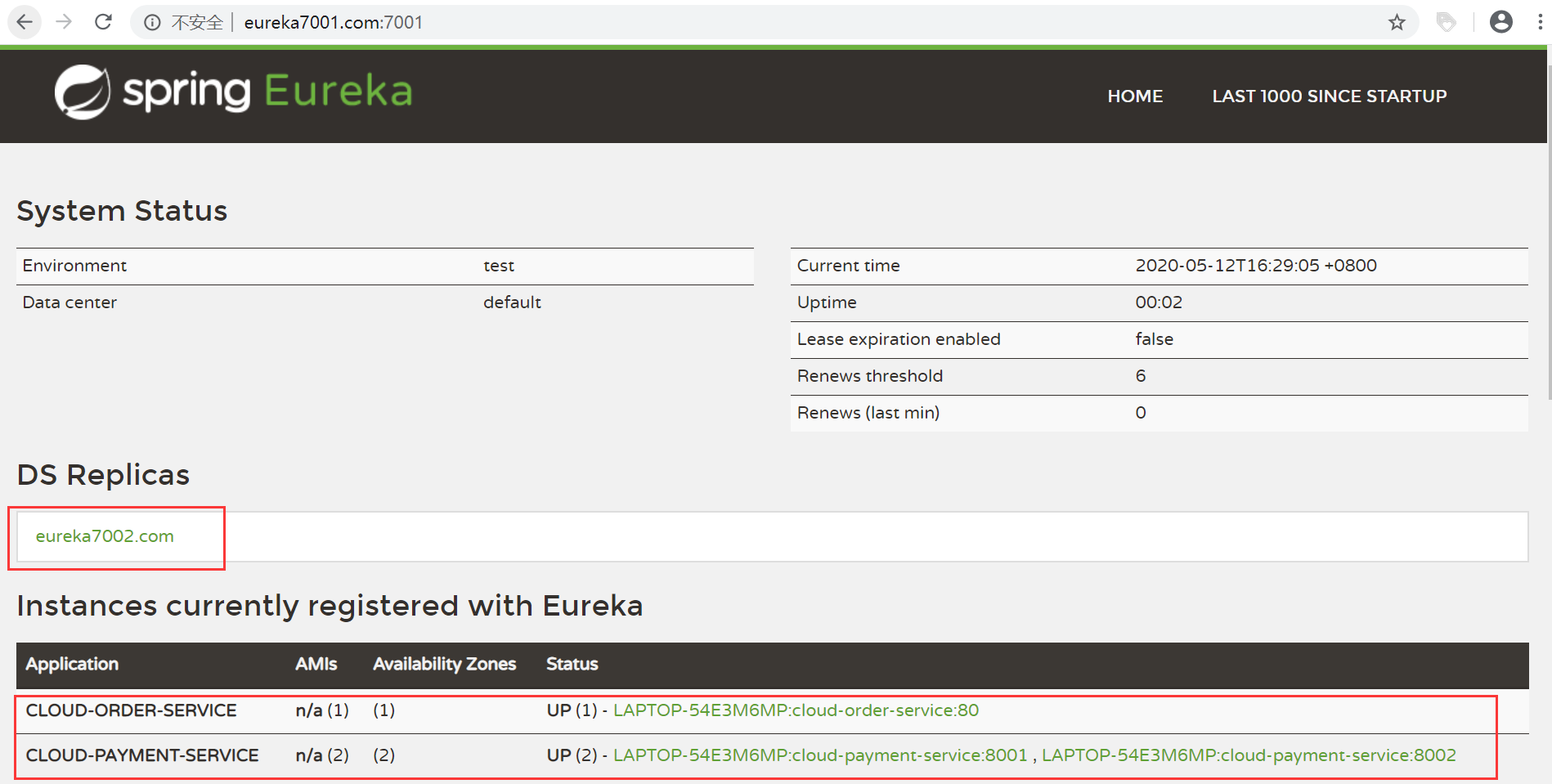Select the lease expiration value 'false'

(1154, 339)
